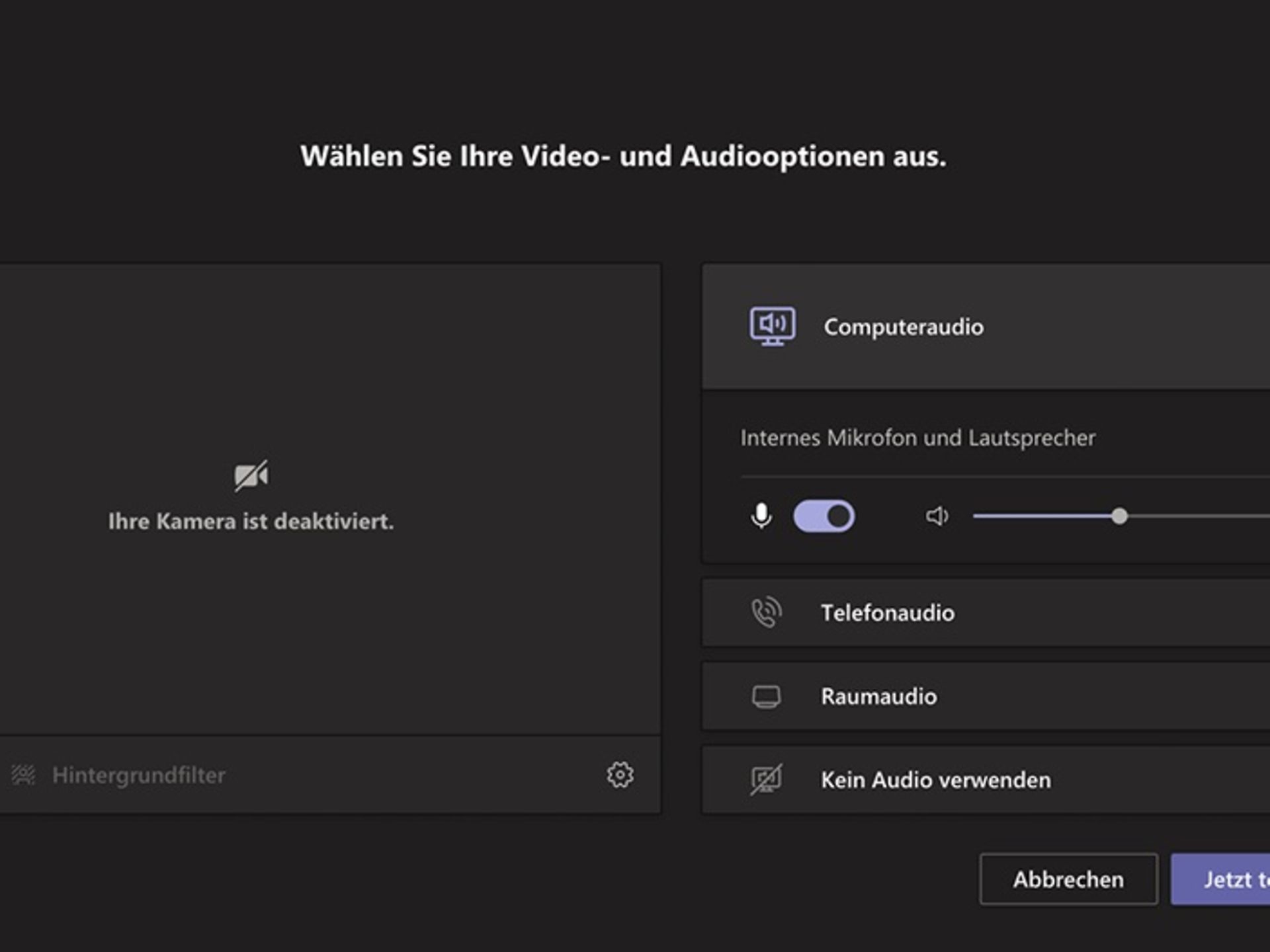Click the speaker volume icon
Image resolution: width=1270 pixels, height=952 pixels.
(937, 516)
